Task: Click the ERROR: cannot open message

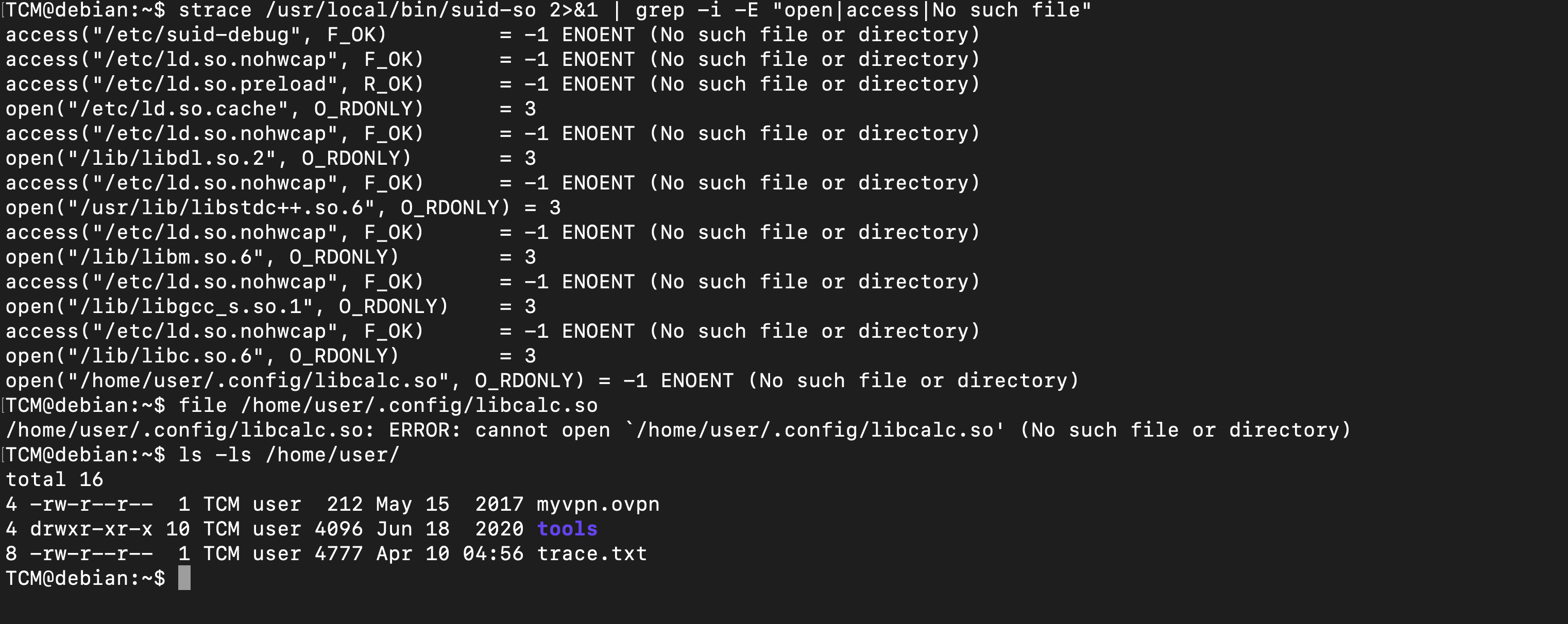Action: coord(500,430)
